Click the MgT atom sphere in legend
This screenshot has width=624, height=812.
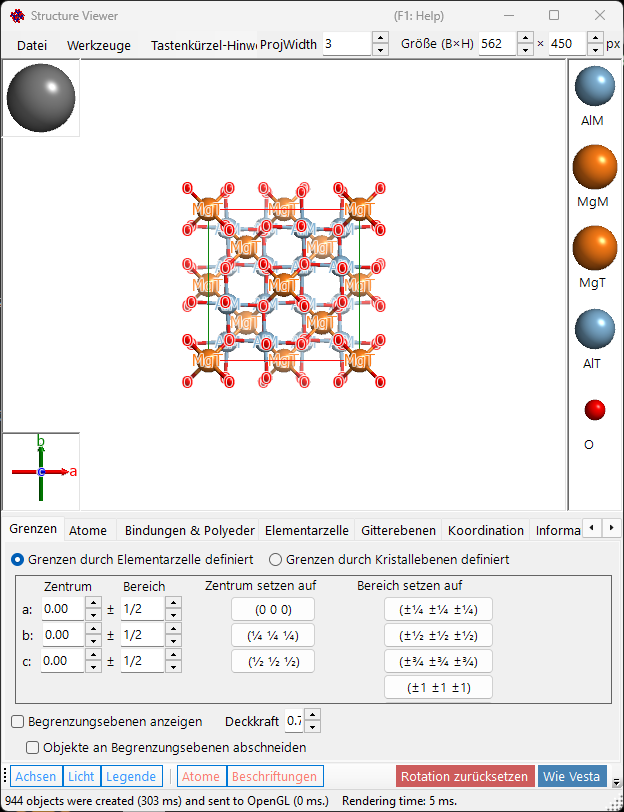[594, 248]
